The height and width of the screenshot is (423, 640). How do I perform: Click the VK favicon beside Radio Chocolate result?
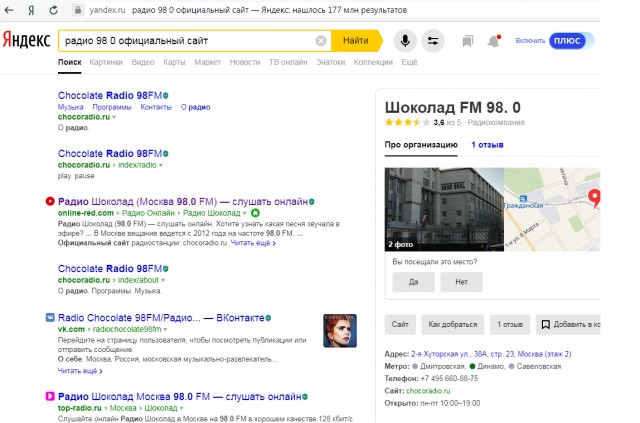[50, 317]
